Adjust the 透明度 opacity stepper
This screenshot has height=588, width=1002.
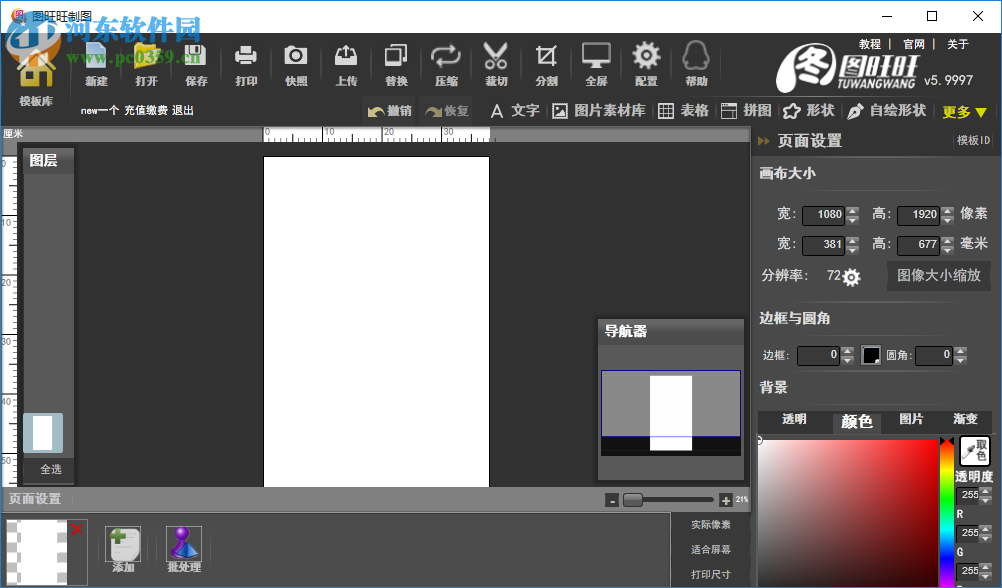[x=985, y=495]
